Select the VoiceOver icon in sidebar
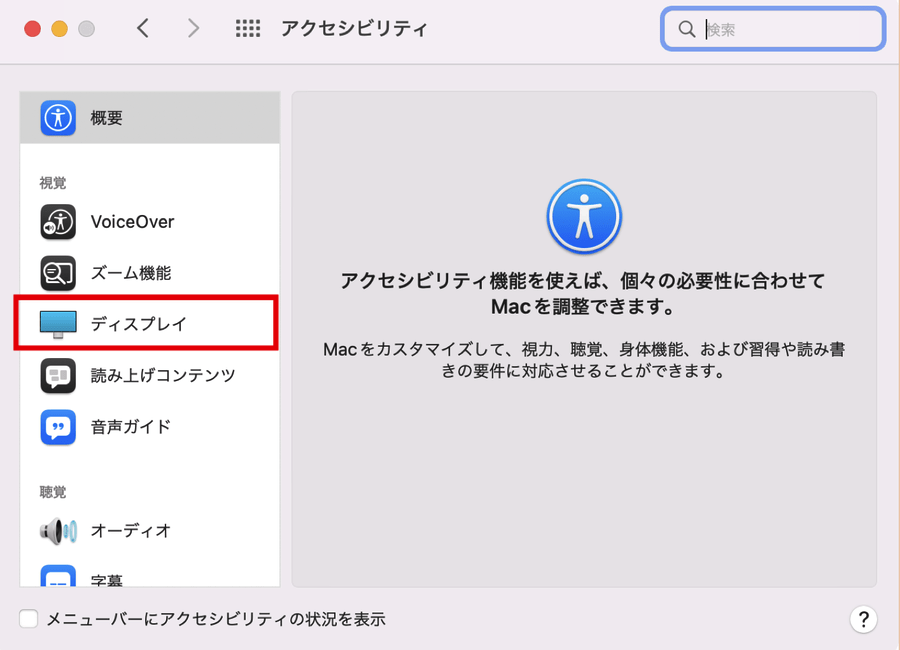900x650 pixels. (x=58, y=222)
